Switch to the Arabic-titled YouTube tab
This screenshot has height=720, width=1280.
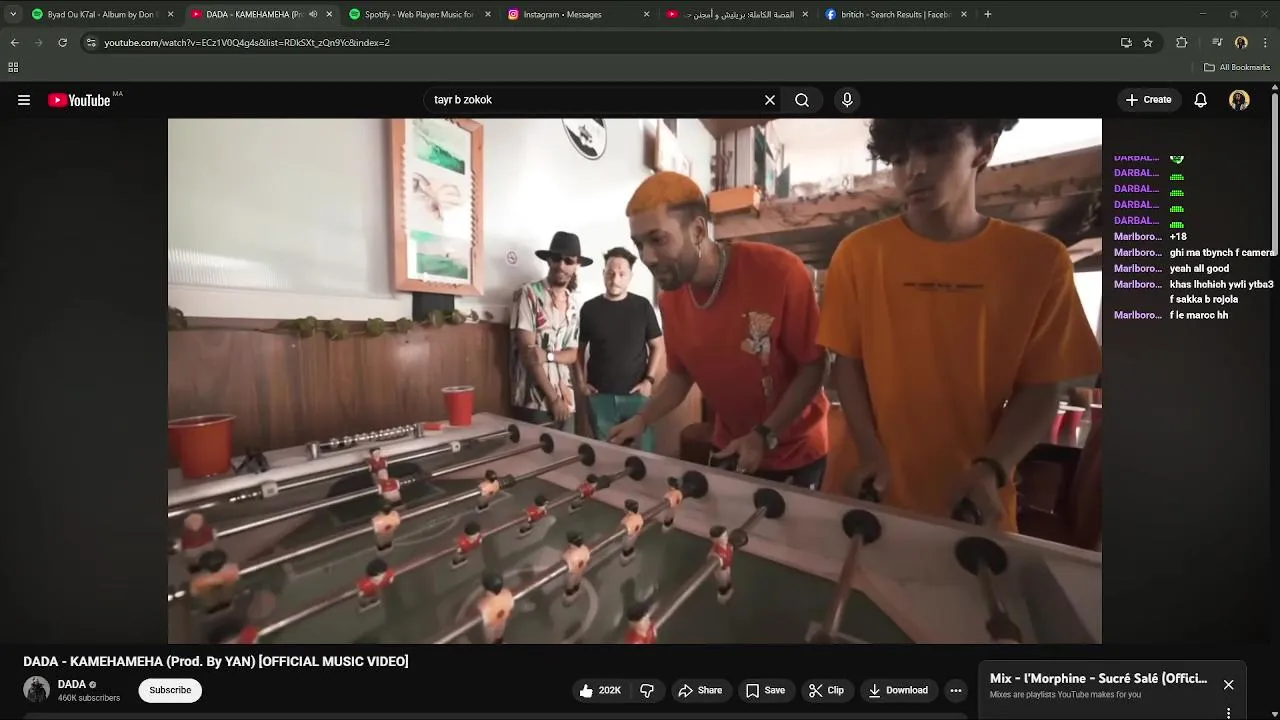[737, 14]
